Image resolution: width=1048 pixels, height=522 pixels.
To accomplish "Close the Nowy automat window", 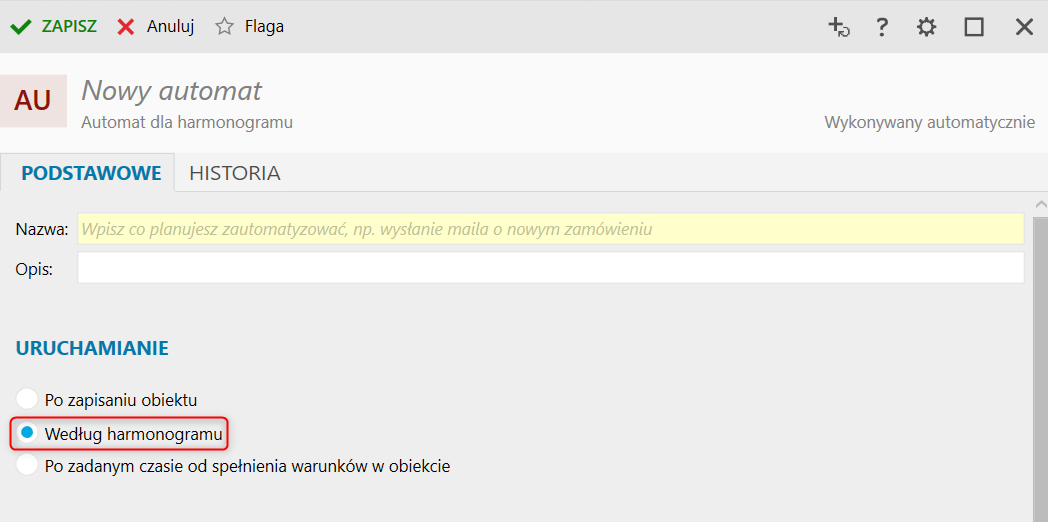I will [1024, 27].
